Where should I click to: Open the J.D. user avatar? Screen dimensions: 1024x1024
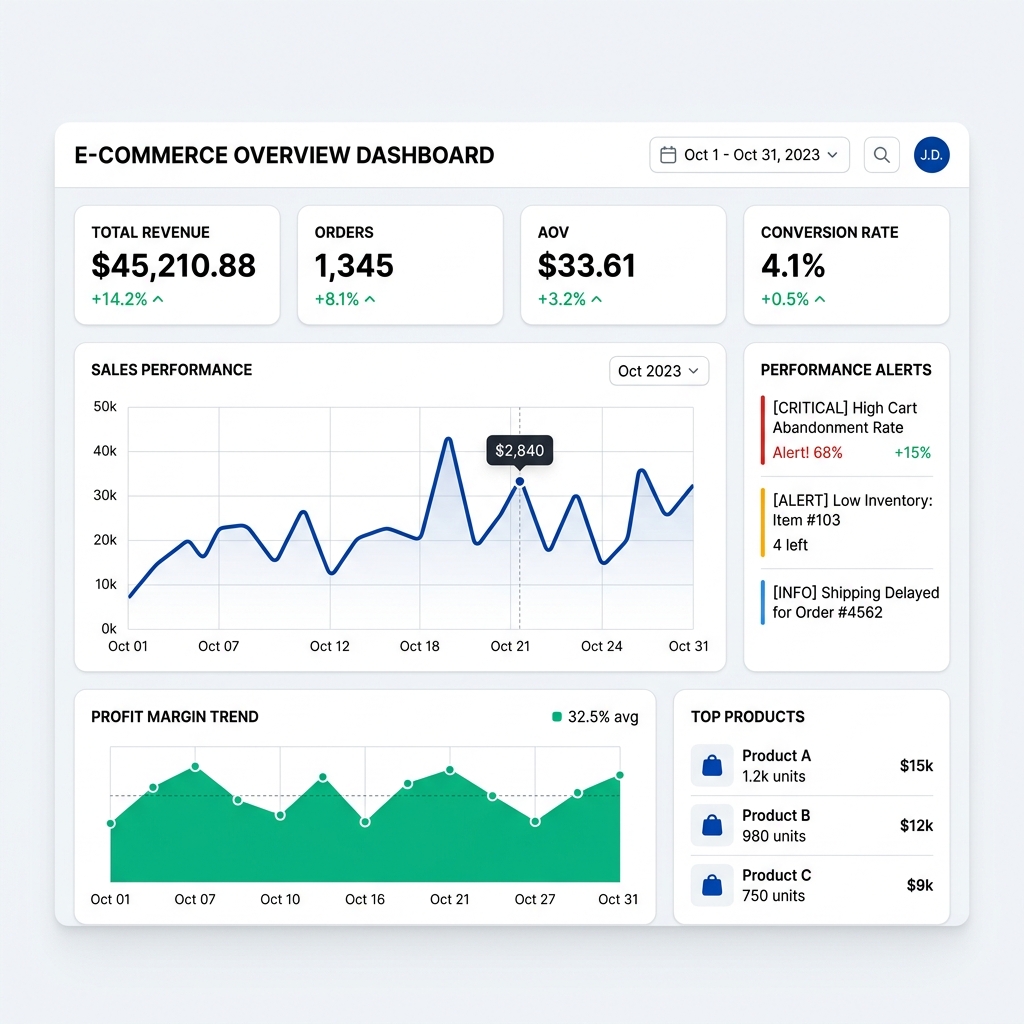(x=931, y=155)
